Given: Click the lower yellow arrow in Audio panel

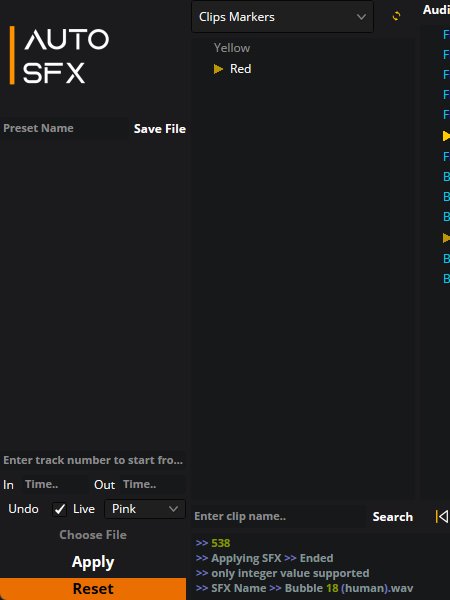Looking at the screenshot, I should tap(446, 238).
